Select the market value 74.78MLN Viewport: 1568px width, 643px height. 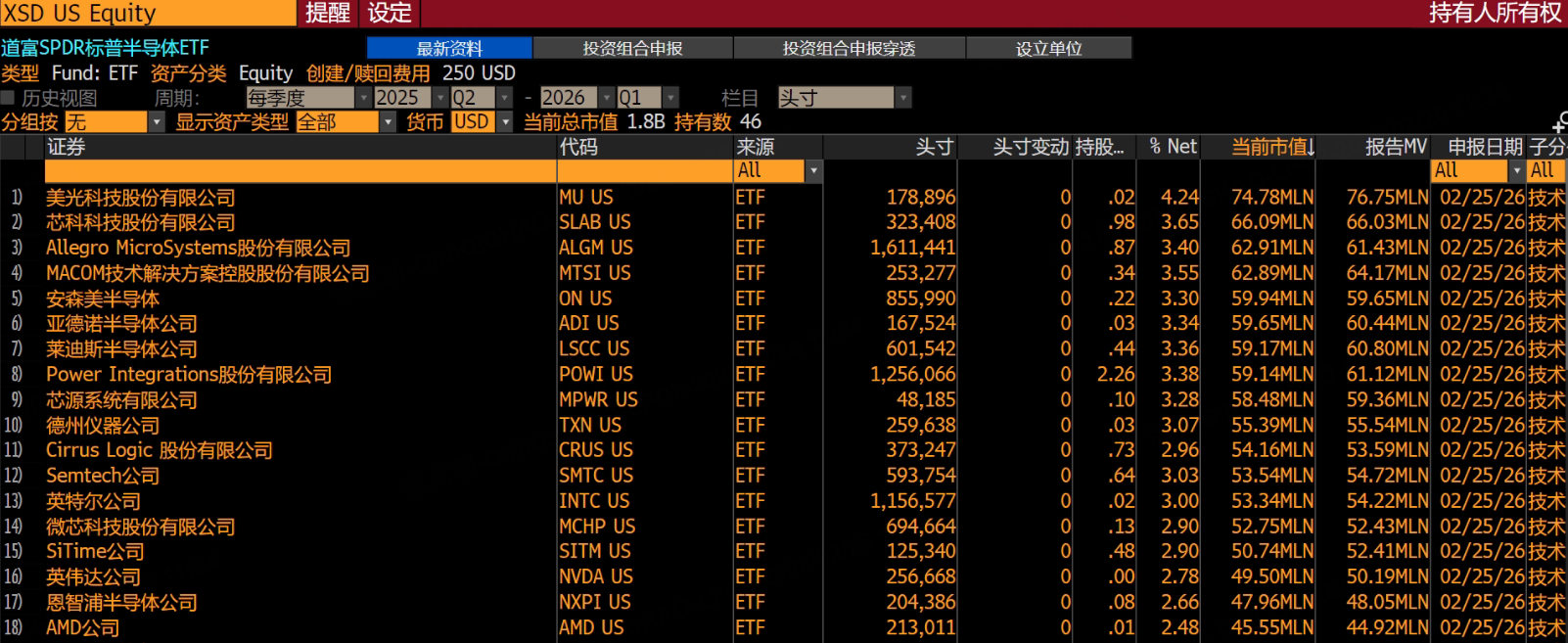(x=1272, y=198)
